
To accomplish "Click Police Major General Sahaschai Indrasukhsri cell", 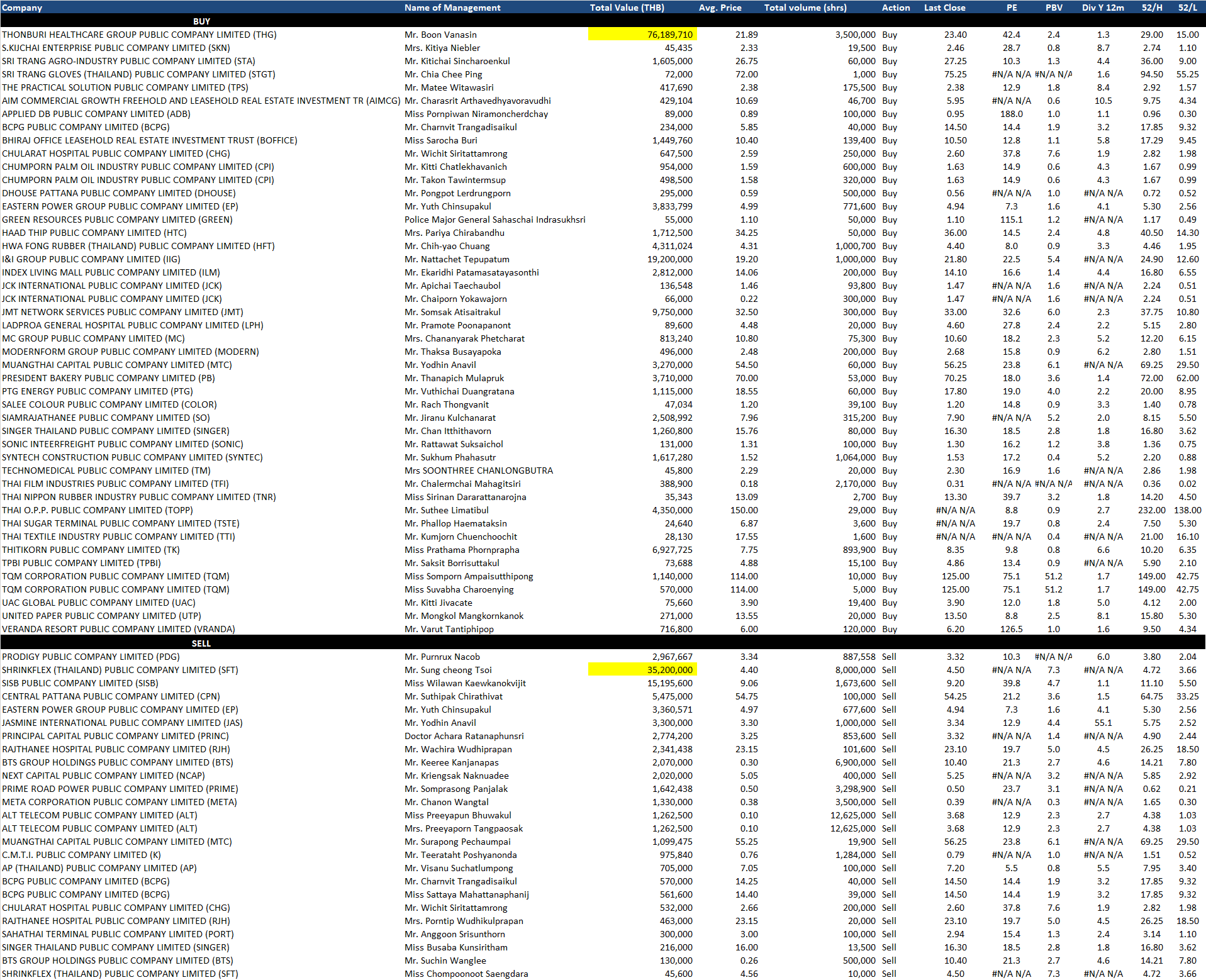I will pos(494,220).
